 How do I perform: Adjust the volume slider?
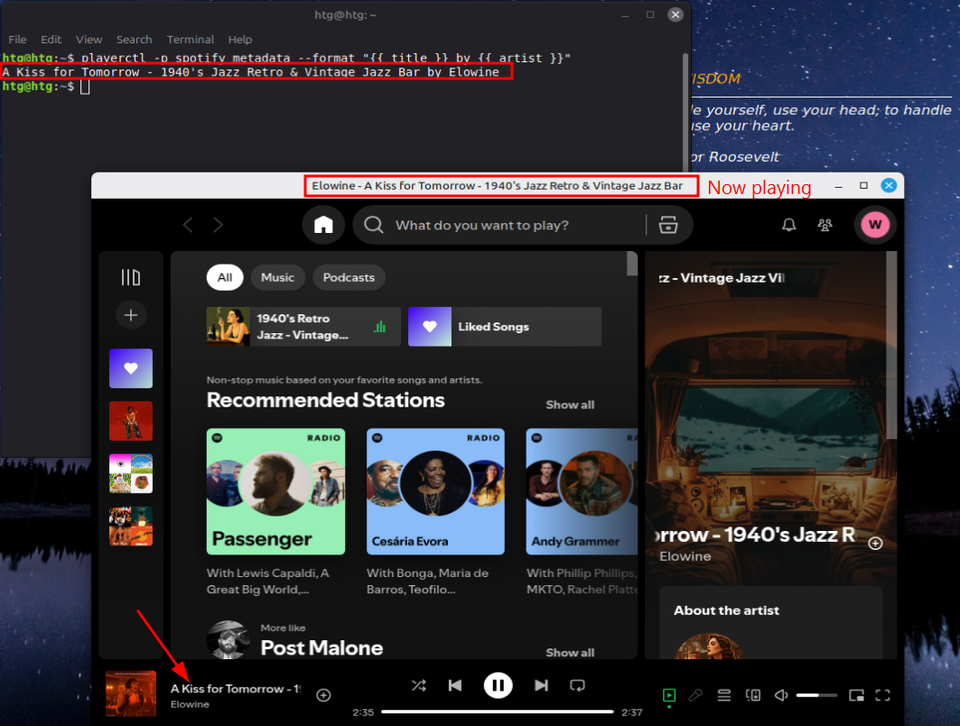[x=817, y=695]
